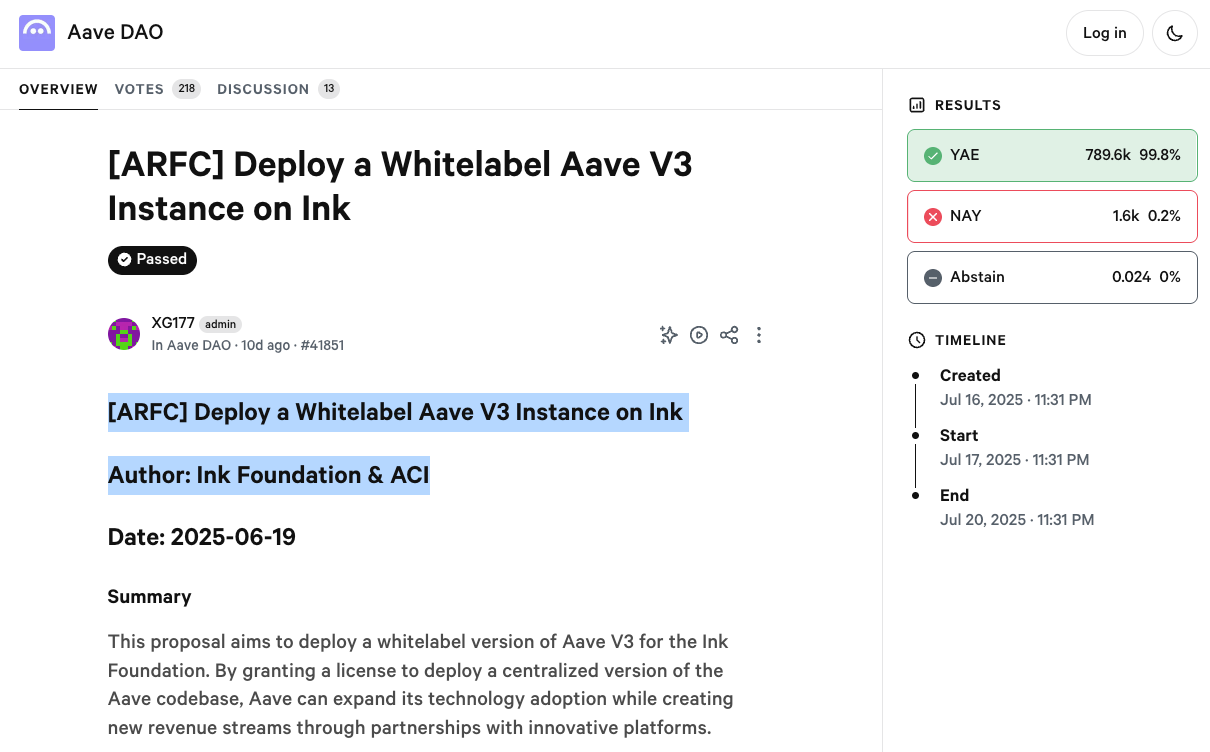This screenshot has height=752, width=1210.
Task: Click the check icon in Passed badge
Action: [x=125, y=260]
